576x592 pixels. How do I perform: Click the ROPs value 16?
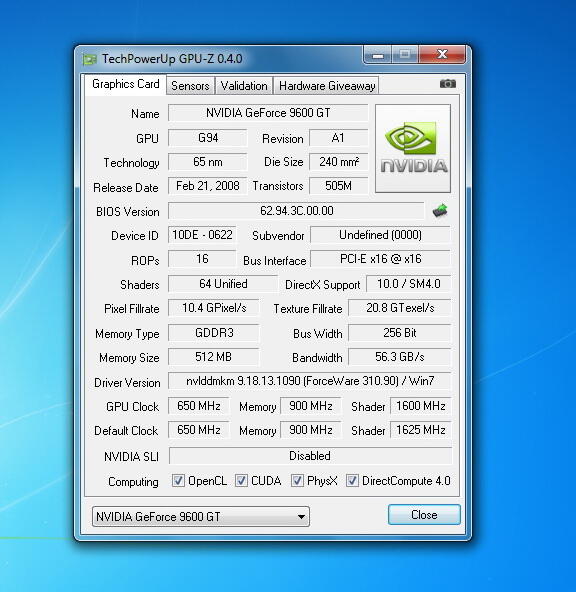point(202,259)
